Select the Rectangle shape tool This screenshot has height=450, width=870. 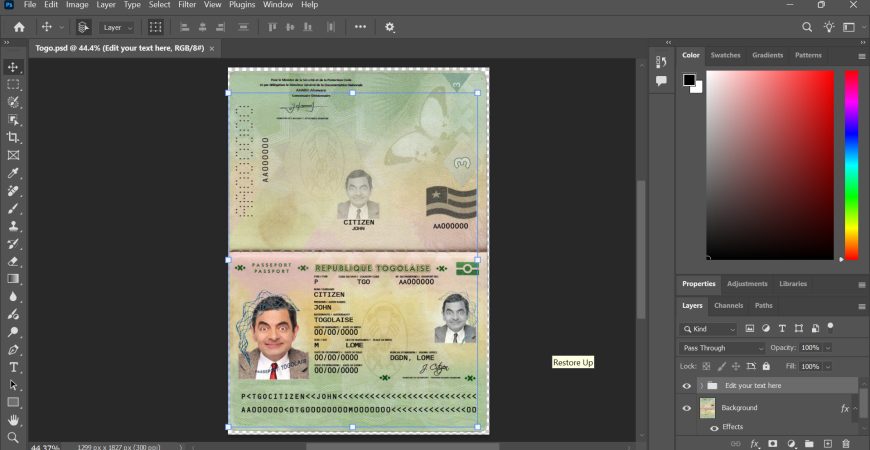(13, 402)
